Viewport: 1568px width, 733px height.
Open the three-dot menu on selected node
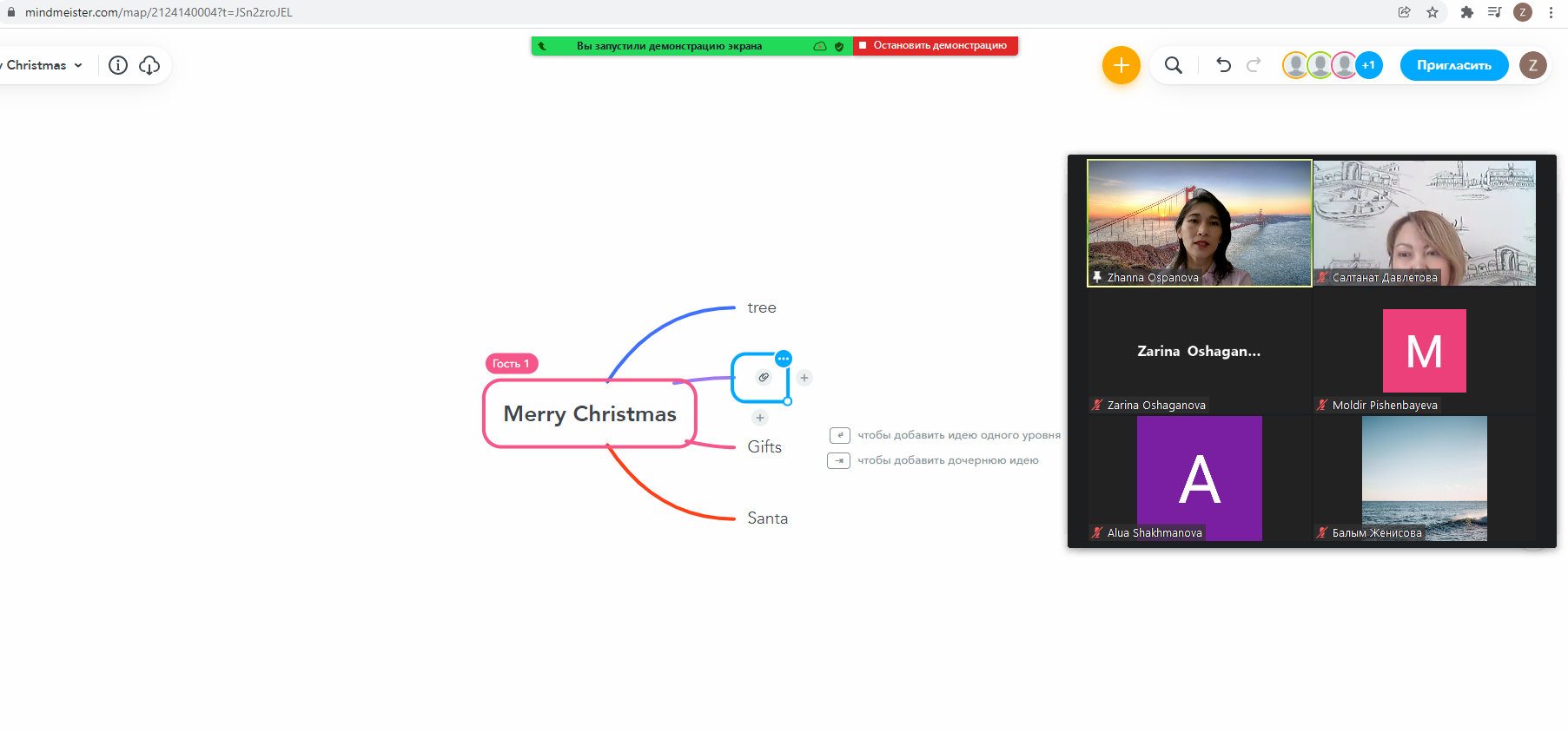click(784, 359)
